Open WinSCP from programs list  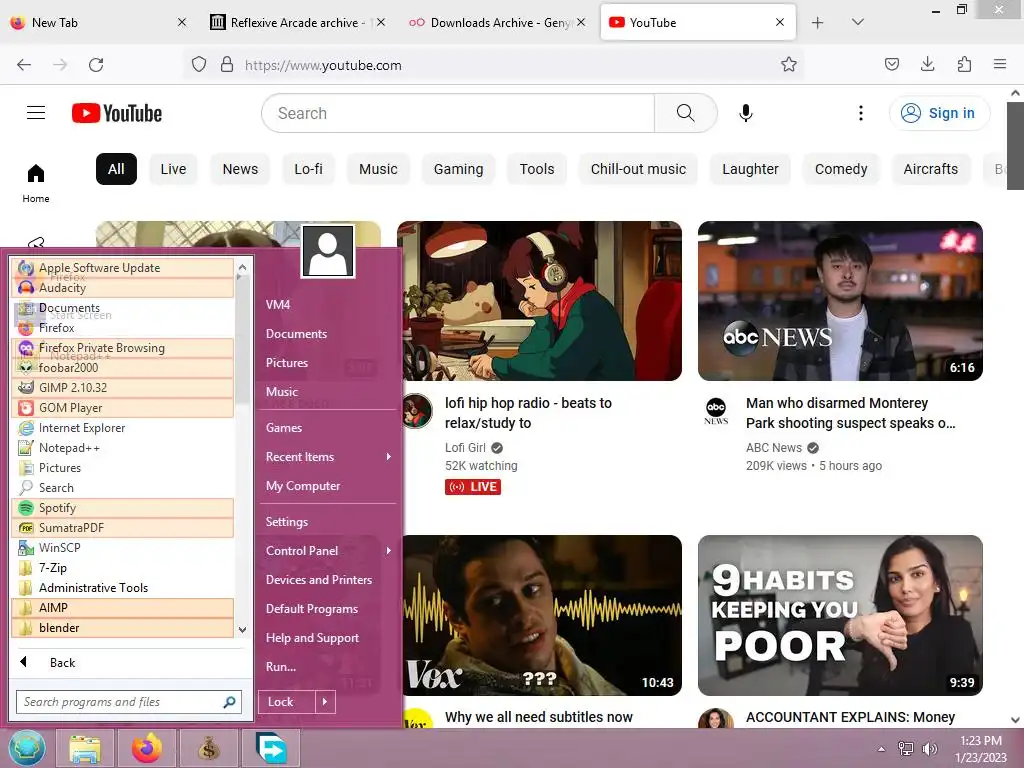pyautogui.click(x=123, y=548)
